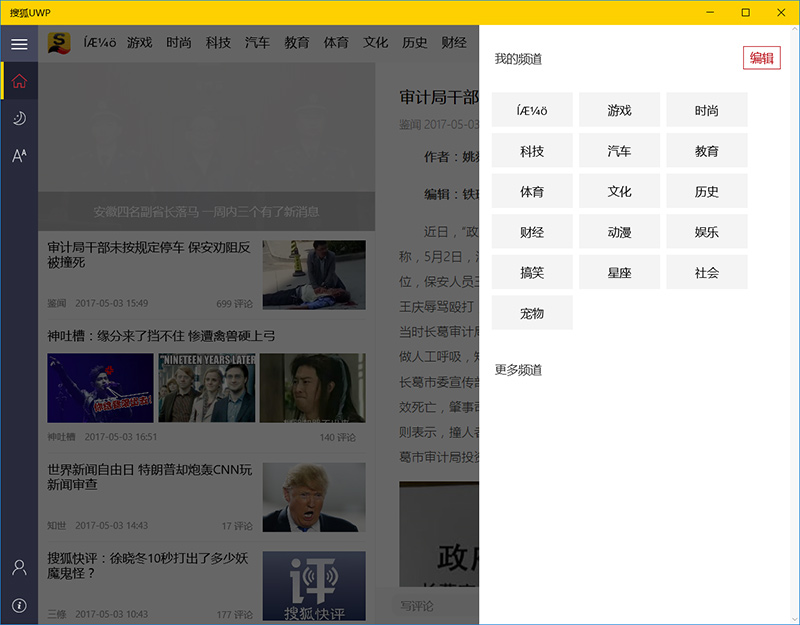Viewport: 800px width, 625px height.
Task: Click the 177 评论 comment count
Action: coord(234,614)
